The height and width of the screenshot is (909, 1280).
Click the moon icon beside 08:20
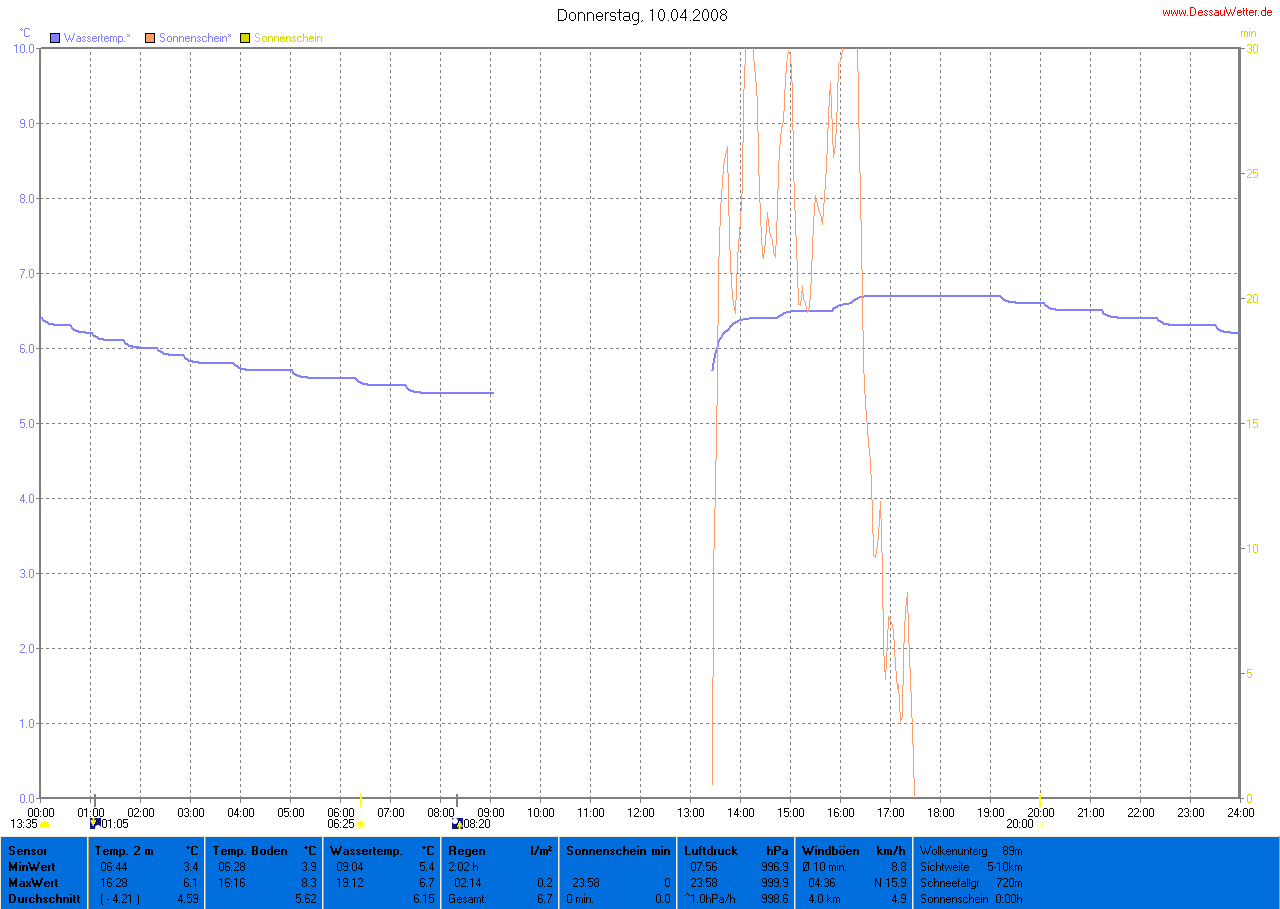point(457,823)
